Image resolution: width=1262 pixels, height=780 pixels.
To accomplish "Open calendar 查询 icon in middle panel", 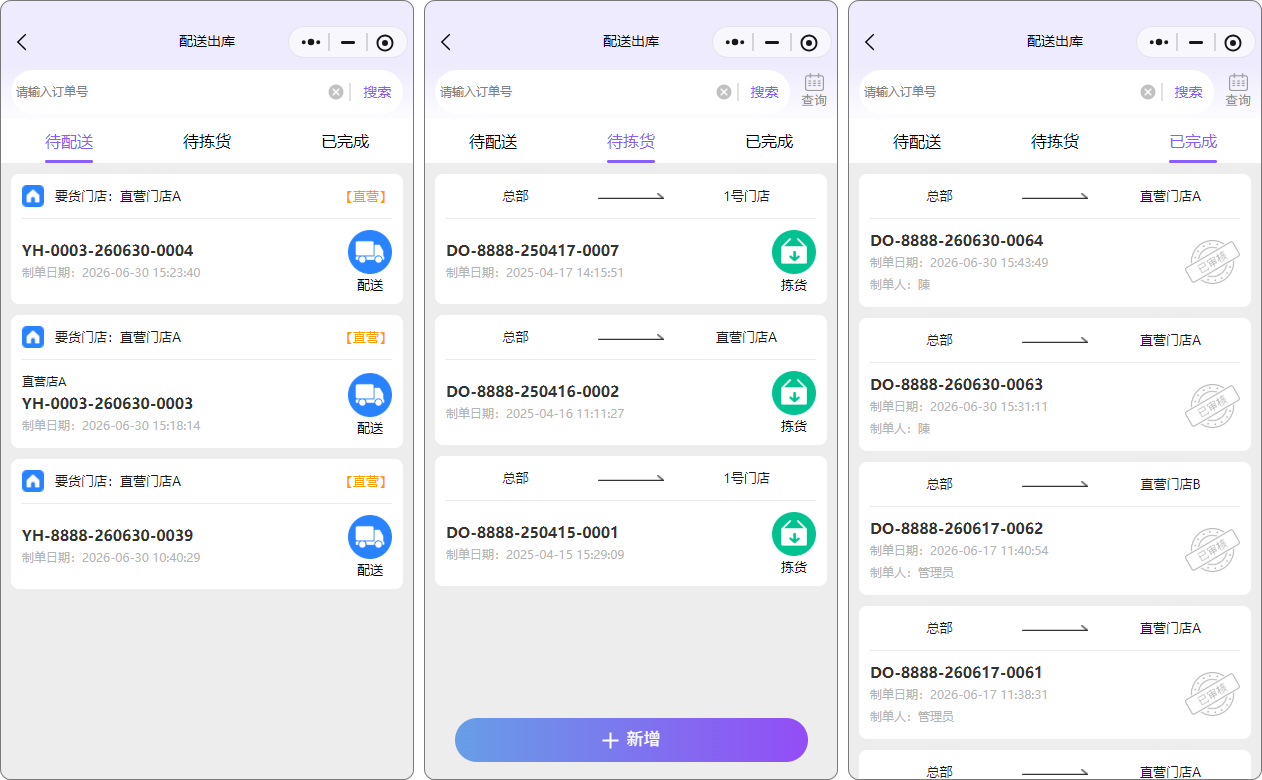I will [x=814, y=90].
